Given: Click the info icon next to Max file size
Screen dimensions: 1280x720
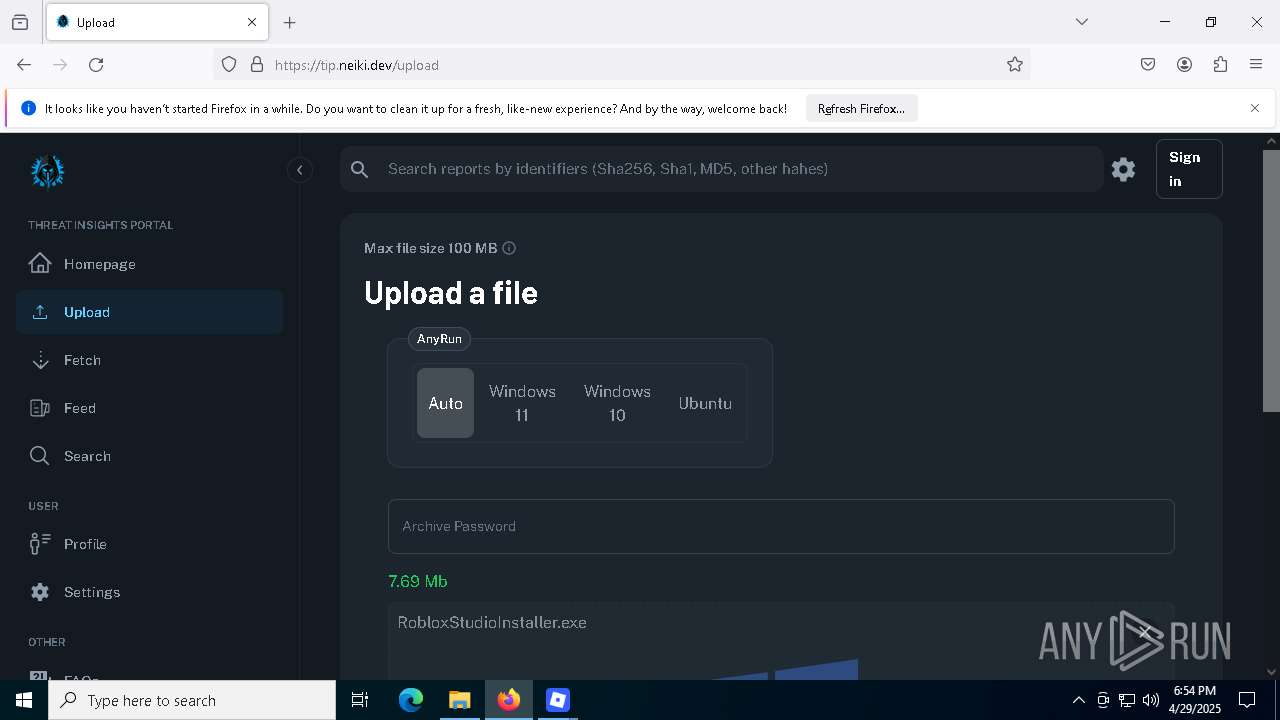Looking at the screenshot, I should click(509, 248).
